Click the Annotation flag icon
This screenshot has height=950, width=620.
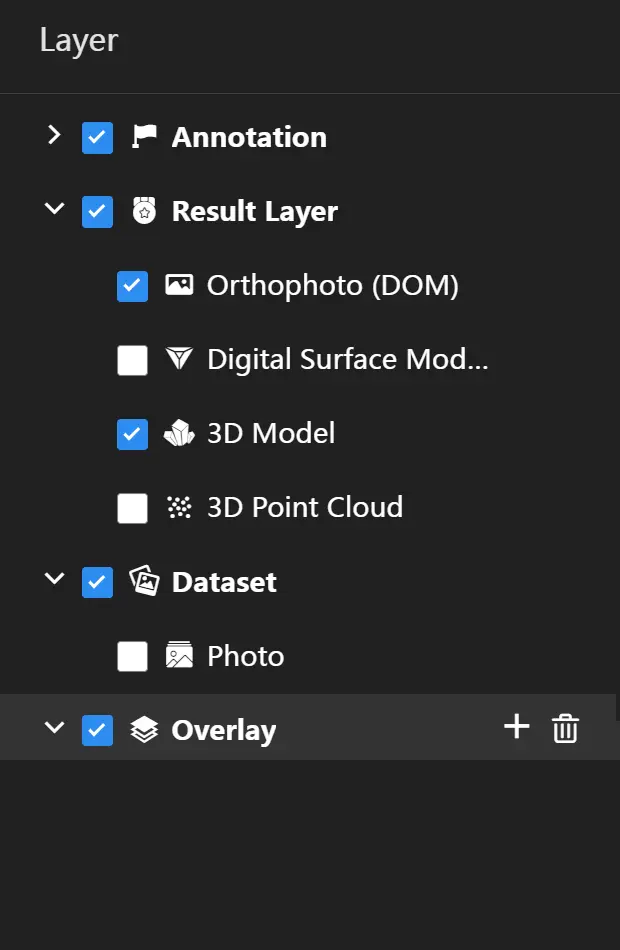(x=145, y=137)
